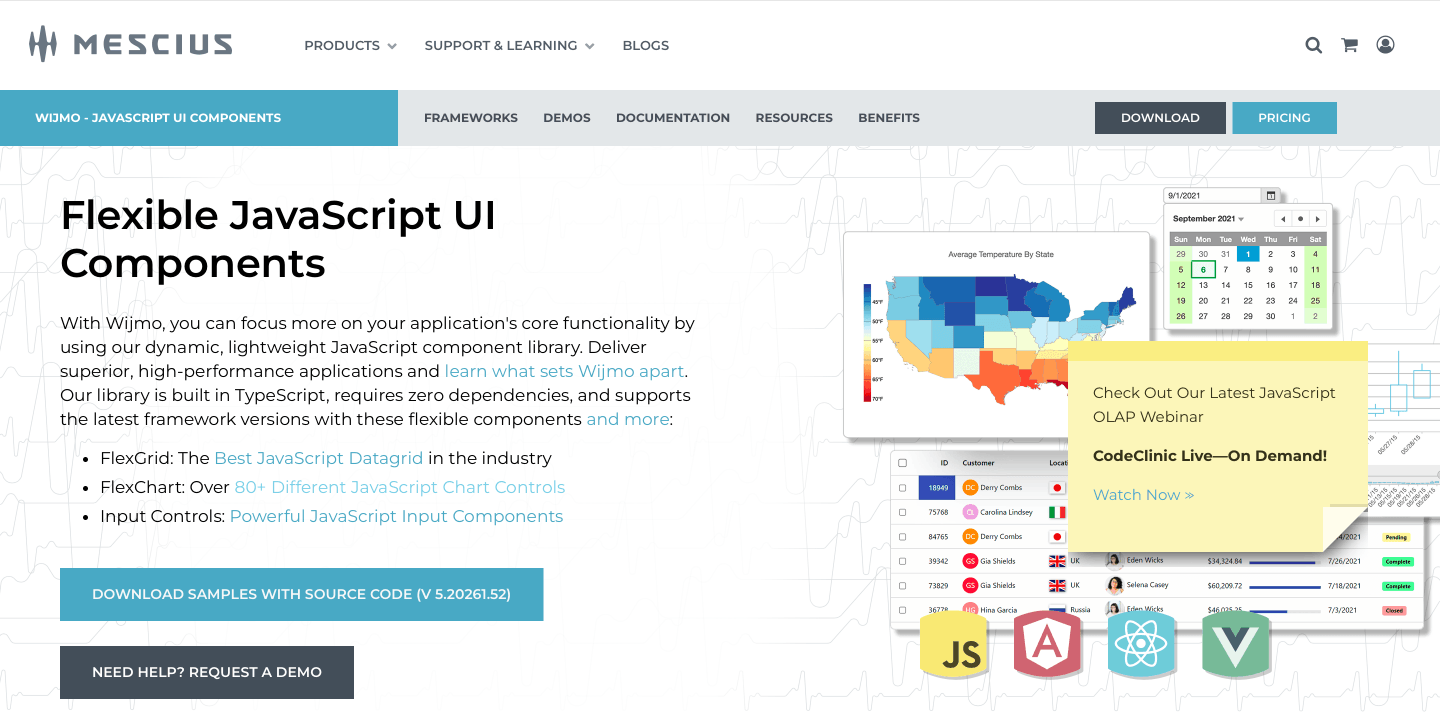Open the user account icon
Screen dimensions: 1440x720
pos(1385,45)
